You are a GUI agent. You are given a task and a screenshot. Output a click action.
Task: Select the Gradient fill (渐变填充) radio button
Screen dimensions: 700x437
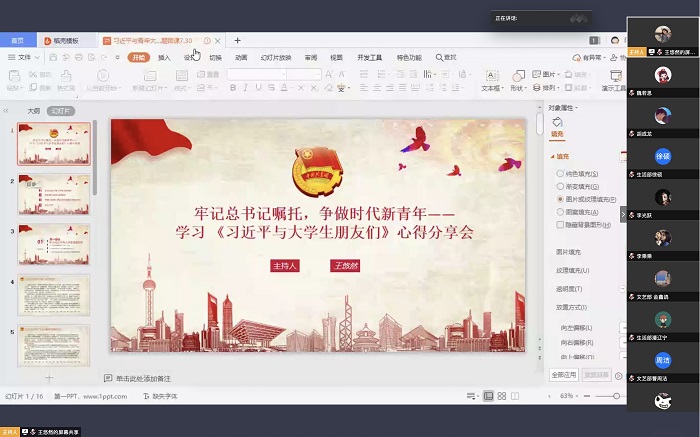point(560,186)
